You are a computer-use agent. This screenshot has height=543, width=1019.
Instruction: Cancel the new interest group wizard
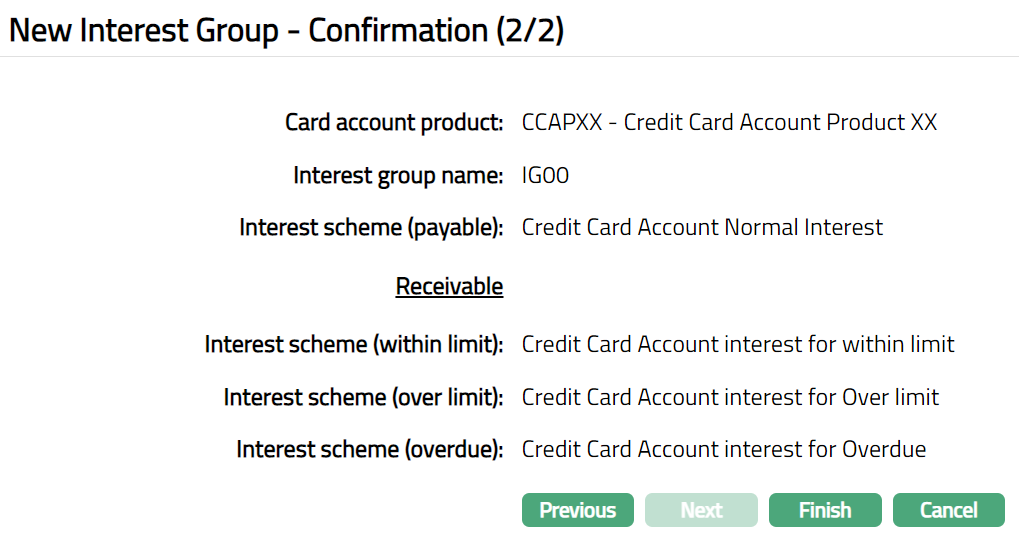948,510
